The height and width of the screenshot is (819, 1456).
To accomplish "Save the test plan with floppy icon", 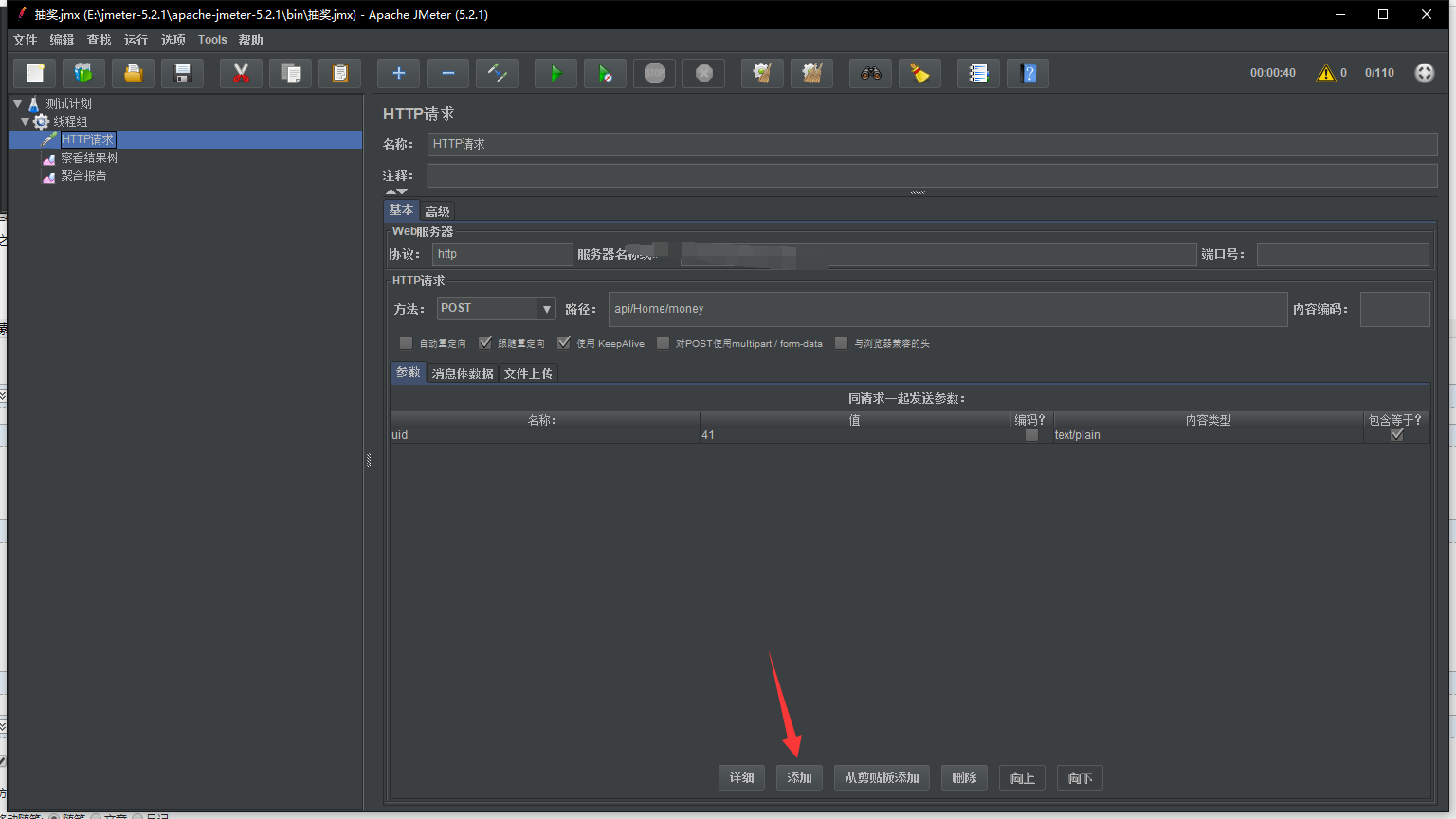I will pos(183,73).
